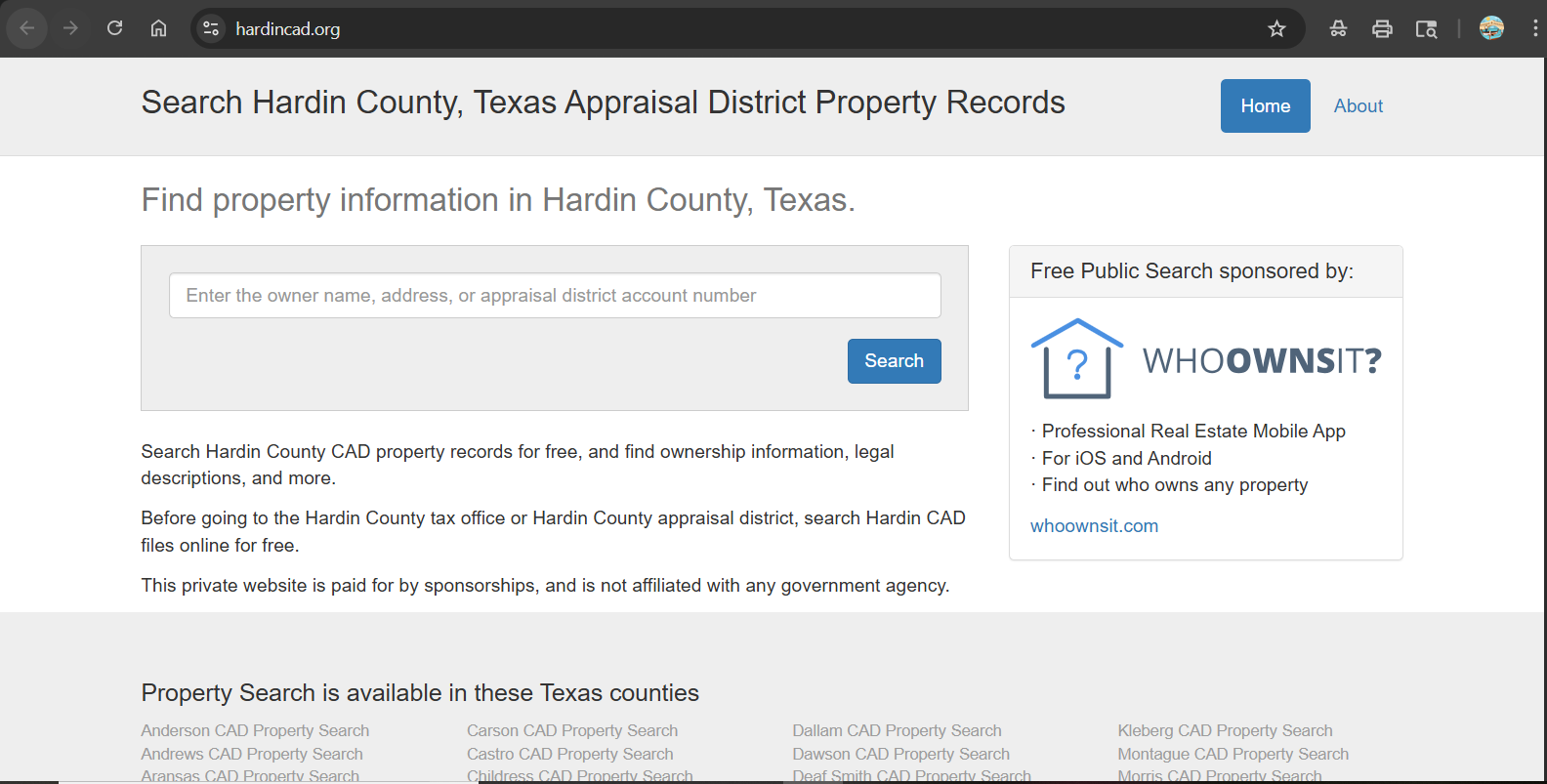This screenshot has height=784, width=1547.
Task: Reload the page with refresh icon
Action: point(114,28)
